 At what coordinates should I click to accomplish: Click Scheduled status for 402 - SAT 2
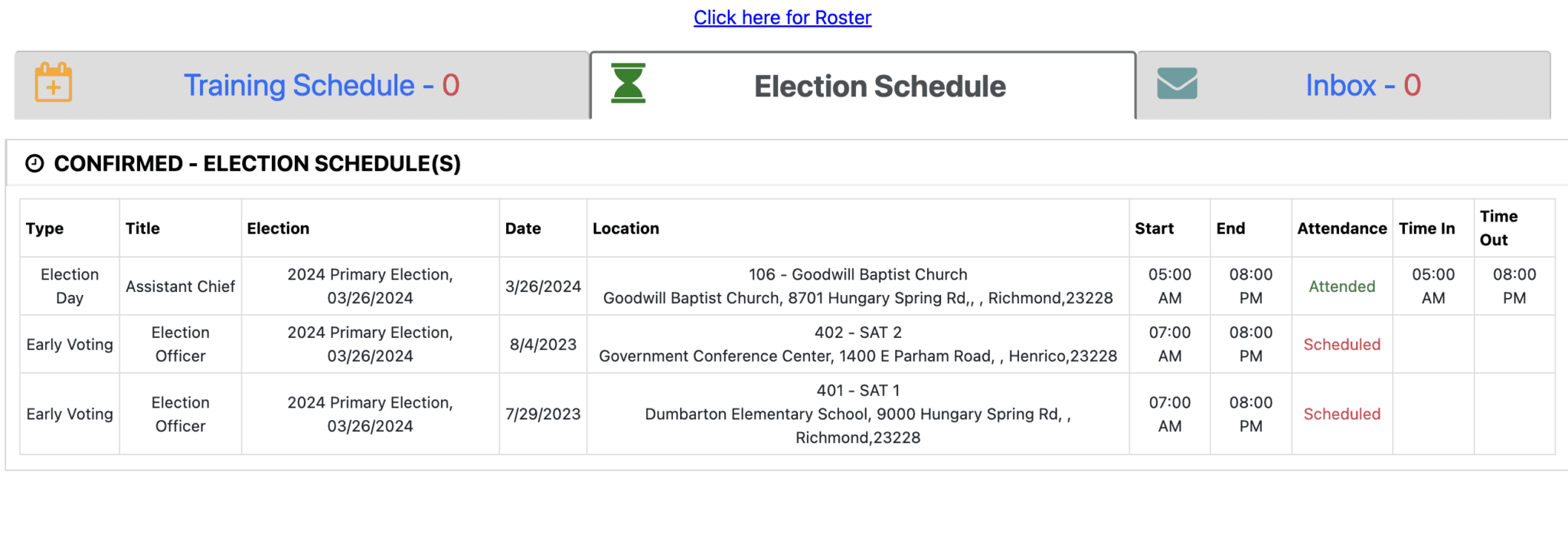tap(1341, 345)
